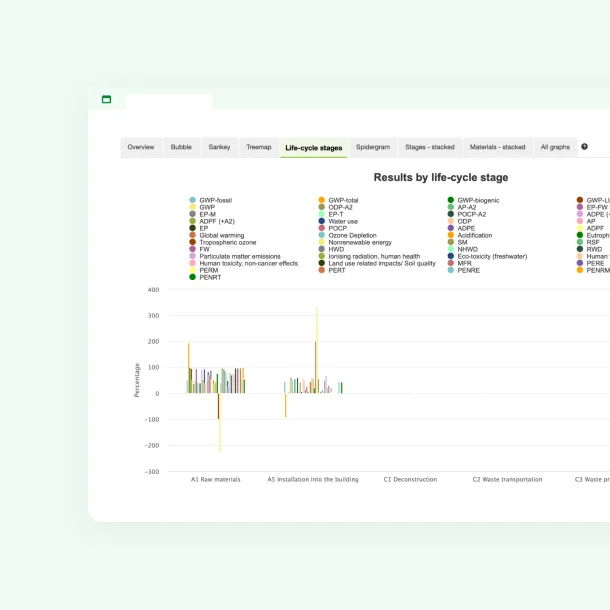Viewport: 610px width, 610px height.
Task: Toggle the HWD legend entry
Action: coord(331,249)
